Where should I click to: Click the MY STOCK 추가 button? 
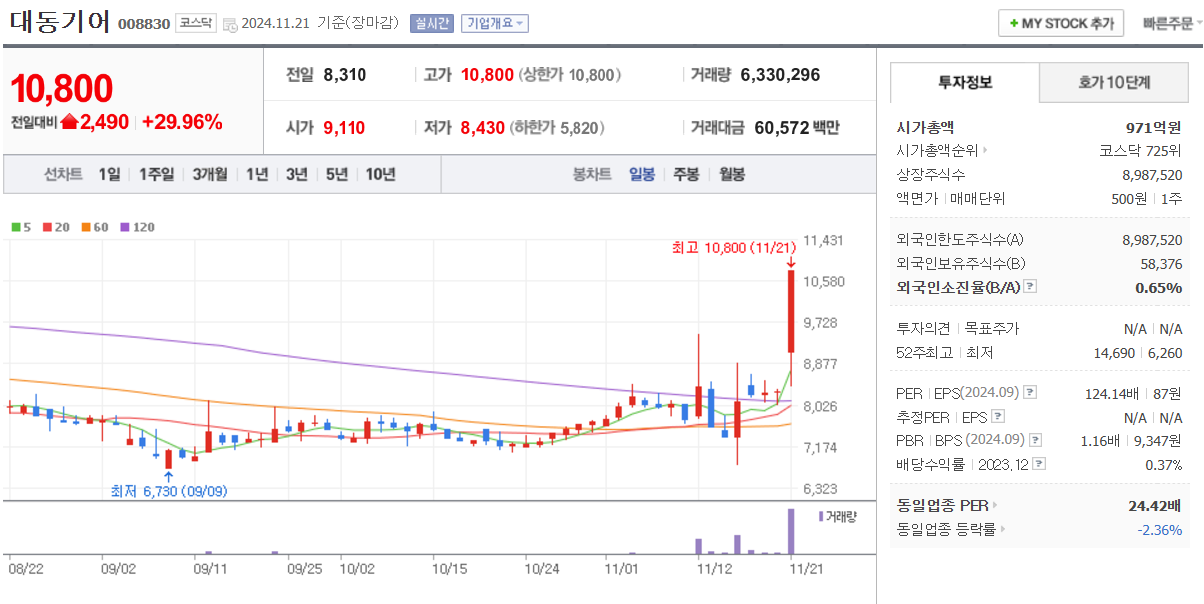pos(1061,23)
